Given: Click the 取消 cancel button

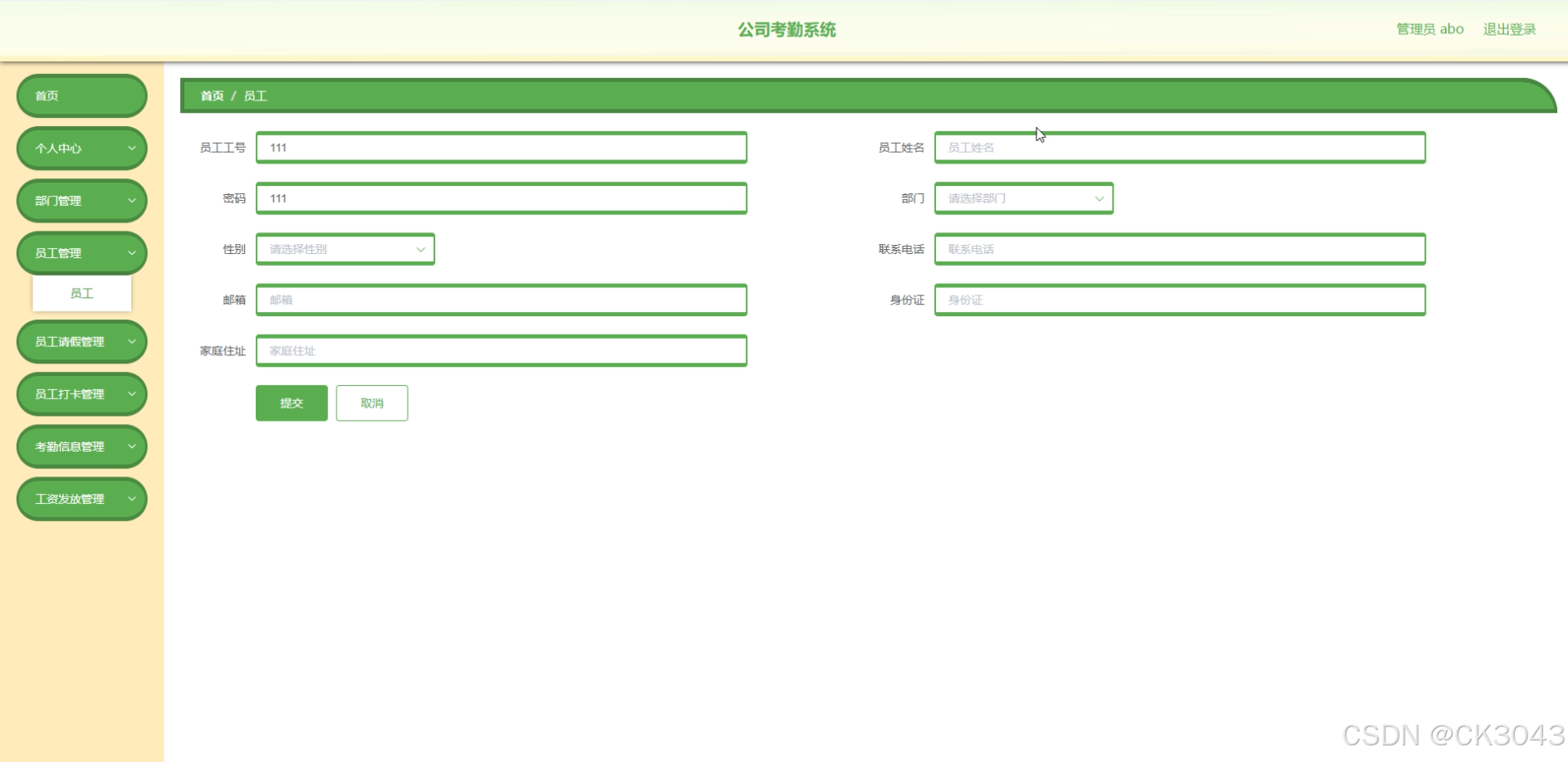Looking at the screenshot, I should coord(371,403).
